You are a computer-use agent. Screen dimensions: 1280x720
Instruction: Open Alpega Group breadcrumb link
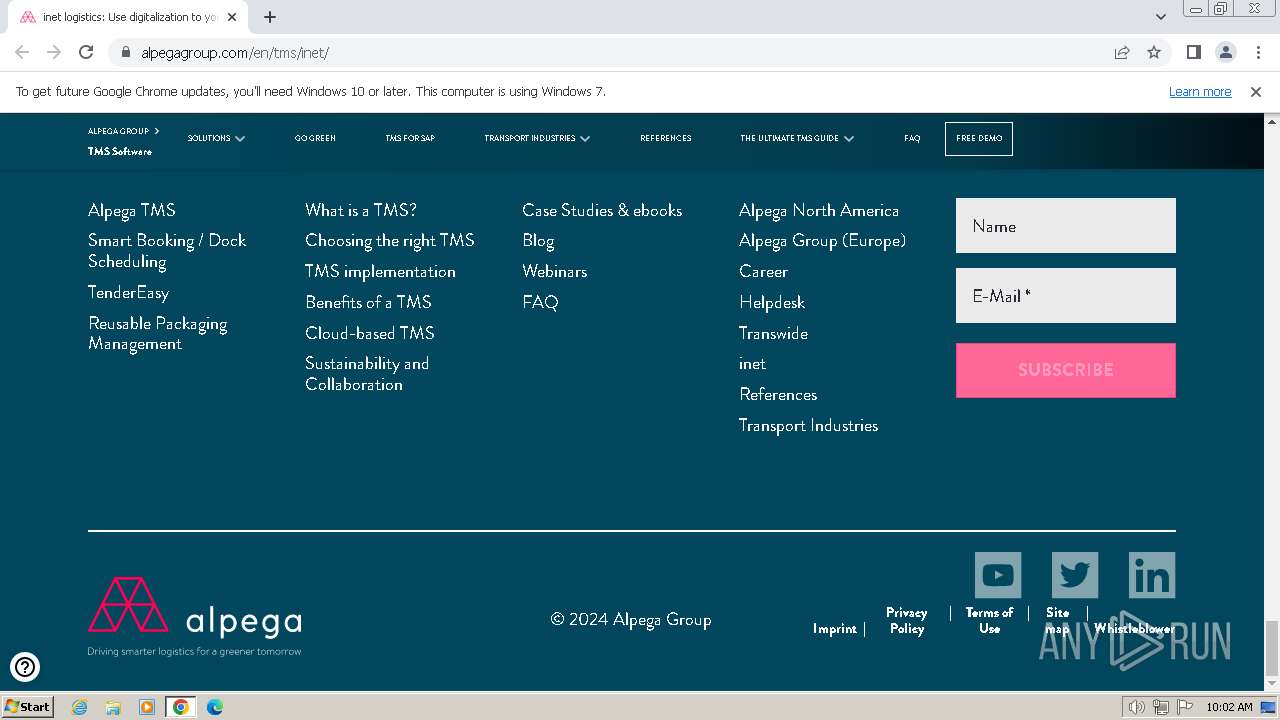pyautogui.click(x=118, y=131)
